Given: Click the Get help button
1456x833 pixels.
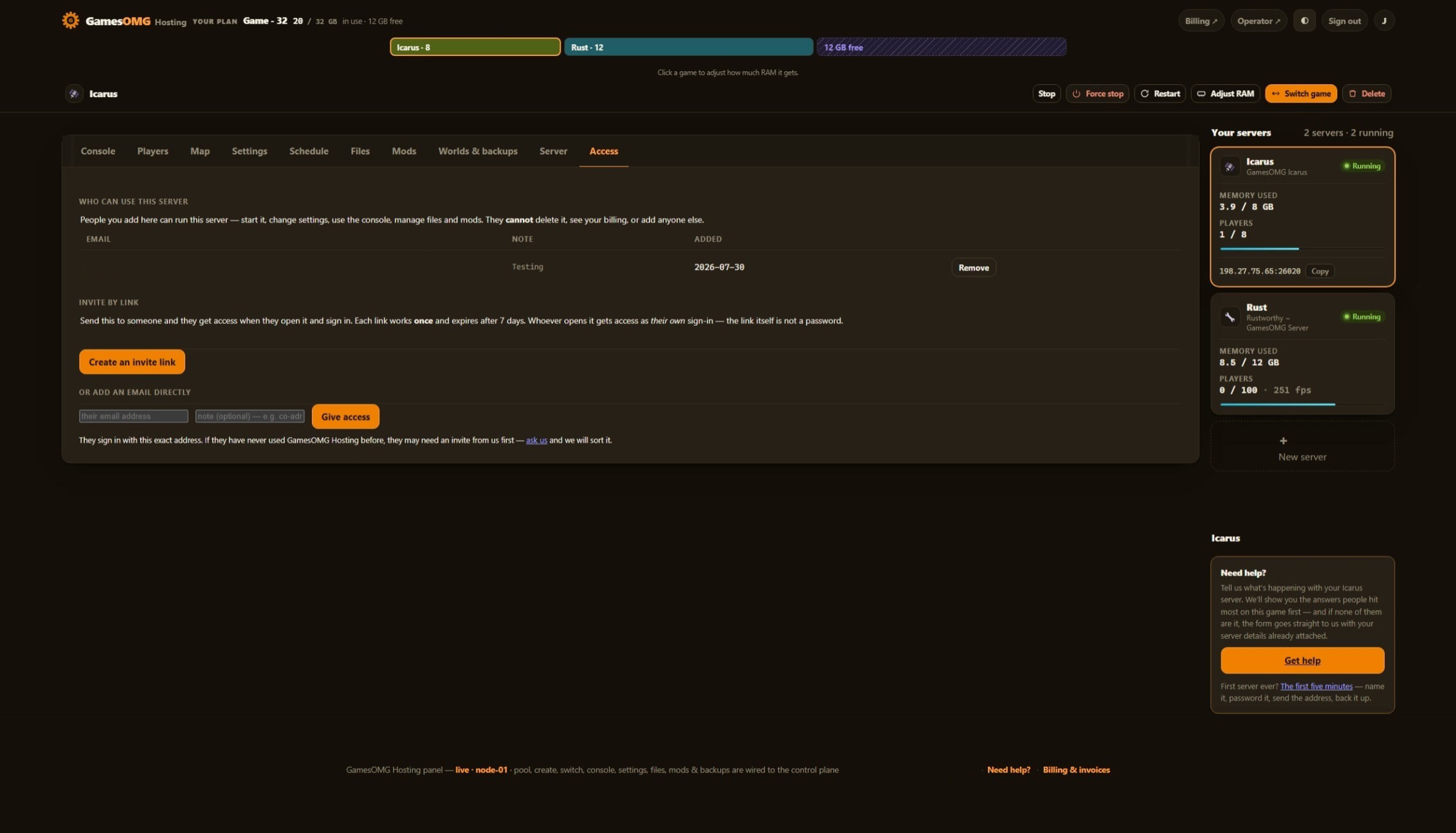Looking at the screenshot, I should tap(1302, 660).
